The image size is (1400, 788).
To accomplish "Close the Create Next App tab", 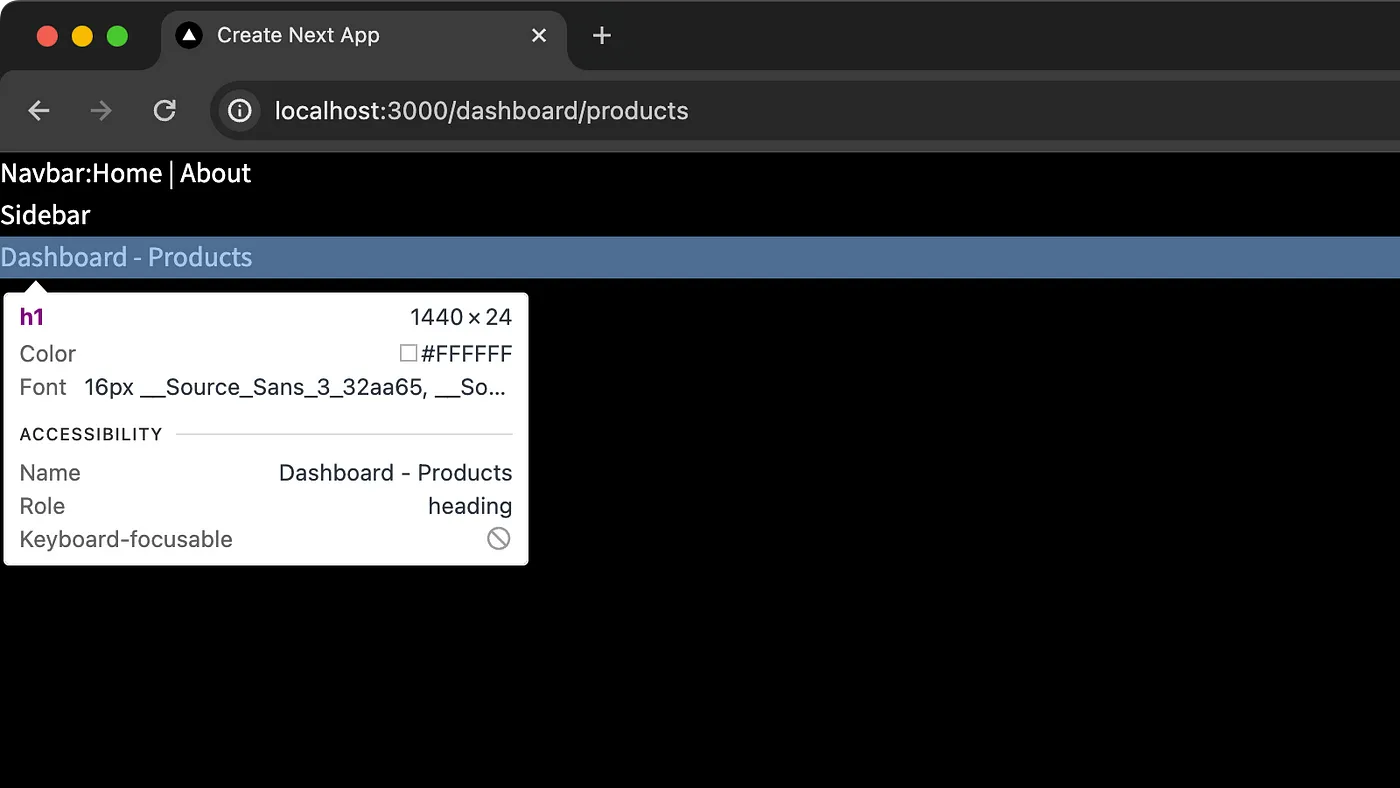I will [539, 35].
